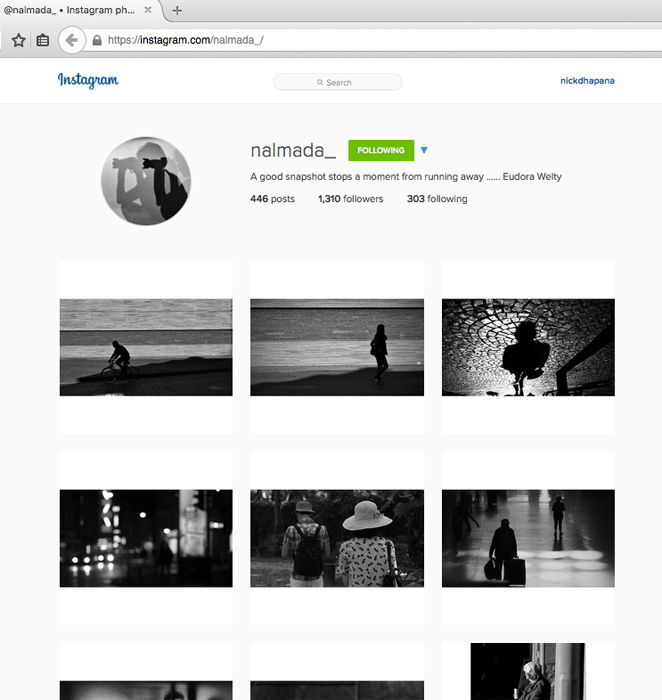Viewport: 662px width, 700px height.
Task: View the 1,310 followers list
Action: (350, 199)
